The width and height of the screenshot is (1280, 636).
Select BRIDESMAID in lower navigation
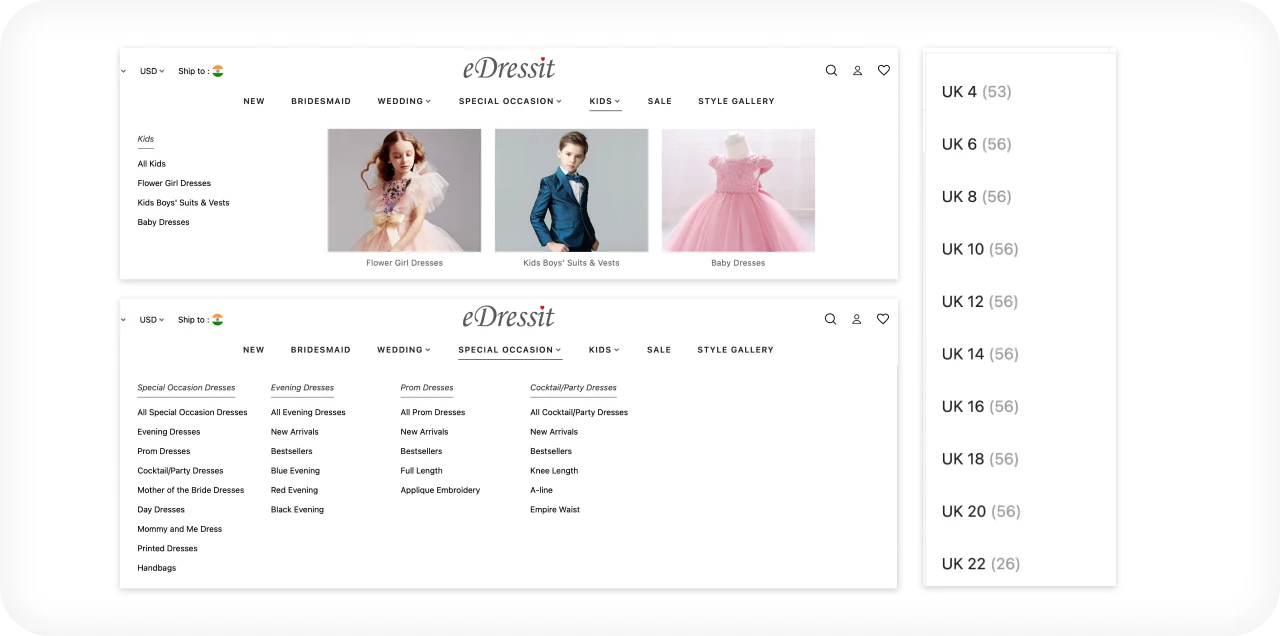click(x=321, y=350)
